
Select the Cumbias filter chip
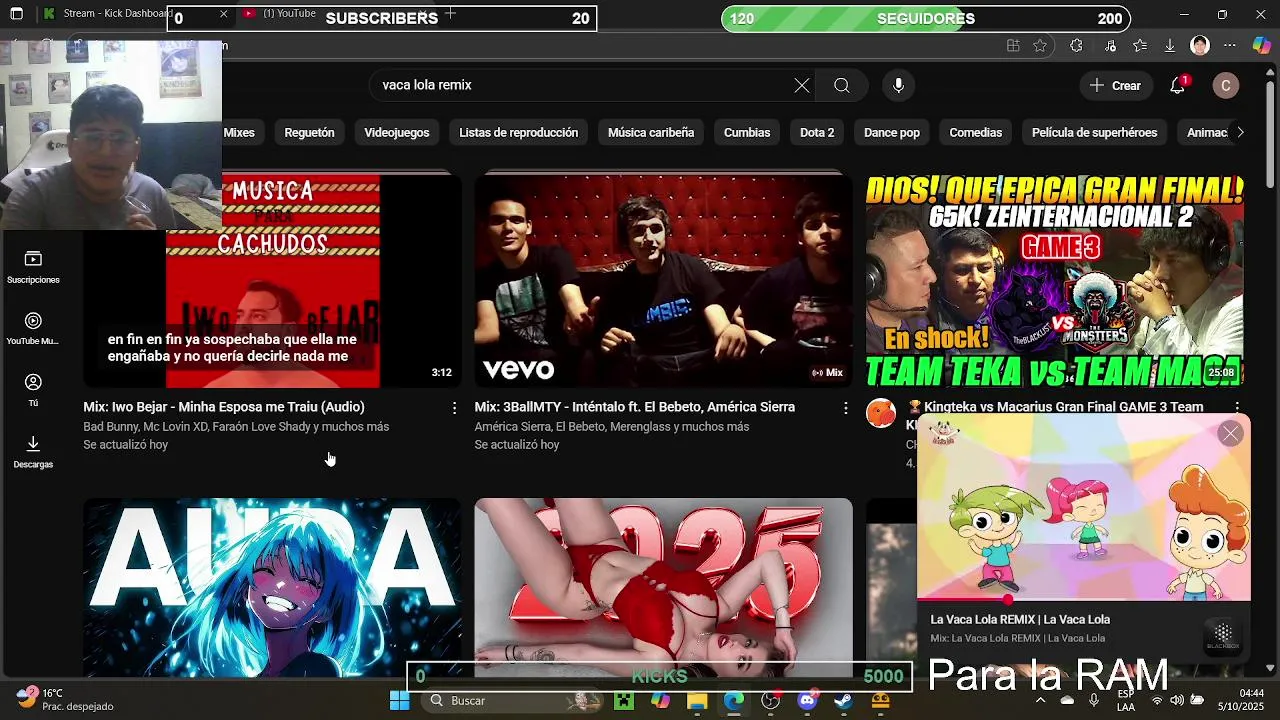click(747, 133)
